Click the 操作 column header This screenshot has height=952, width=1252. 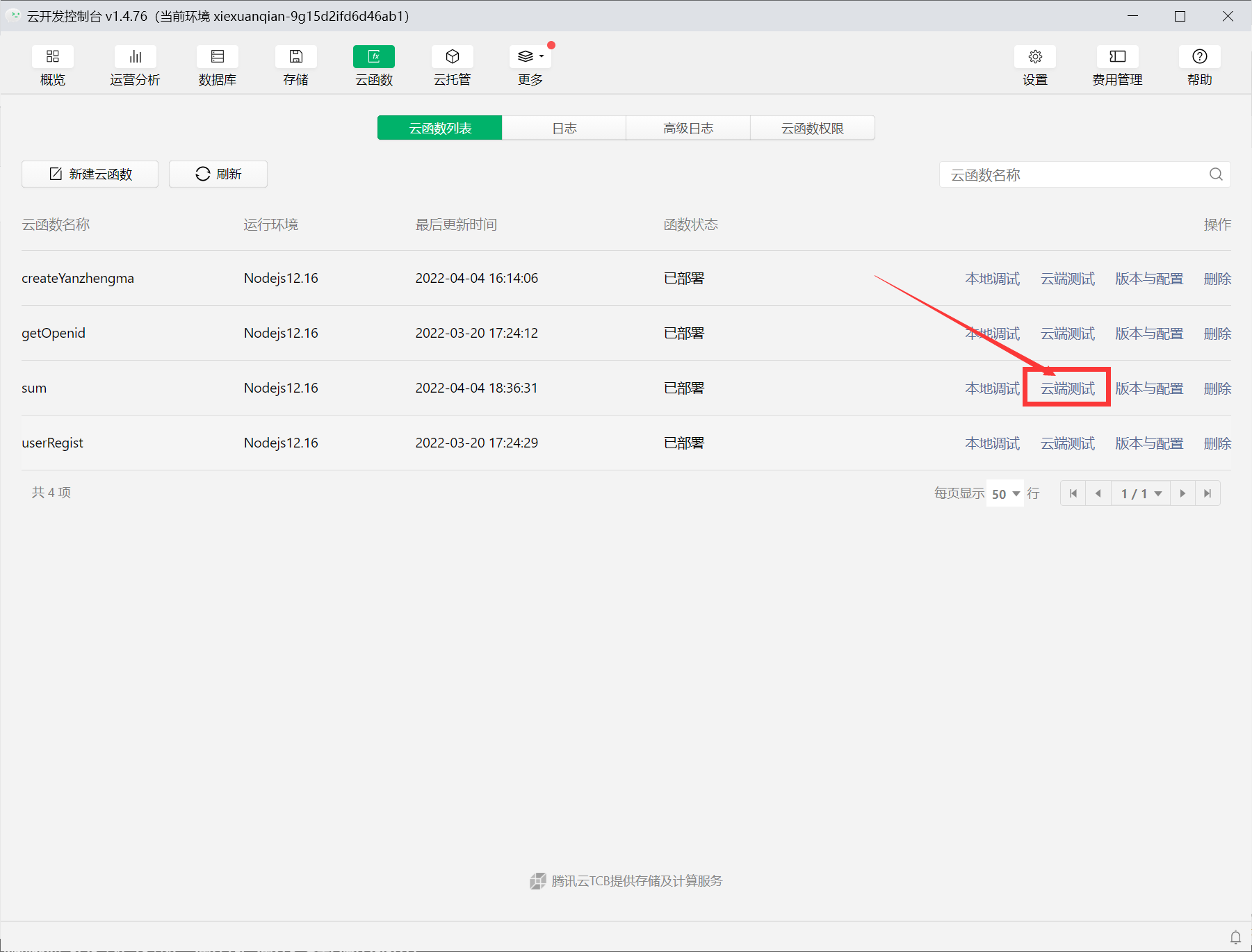1217,224
